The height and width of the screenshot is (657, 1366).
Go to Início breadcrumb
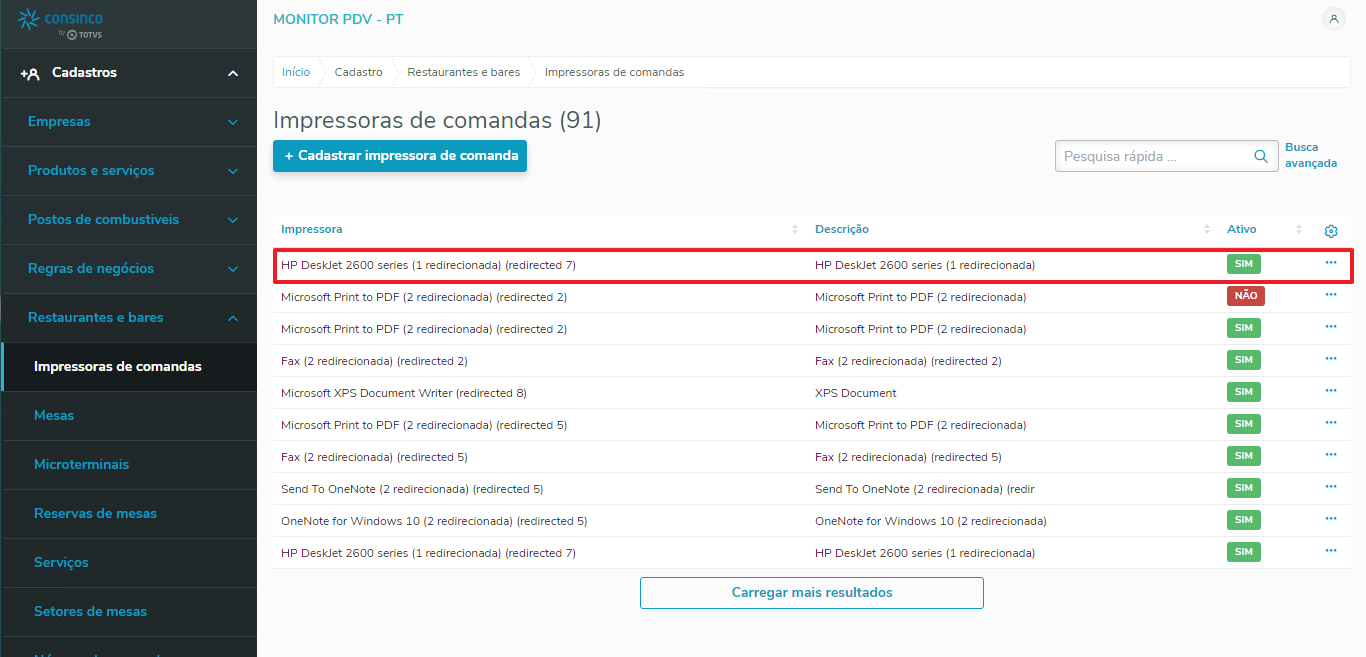click(x=296, y=72)
